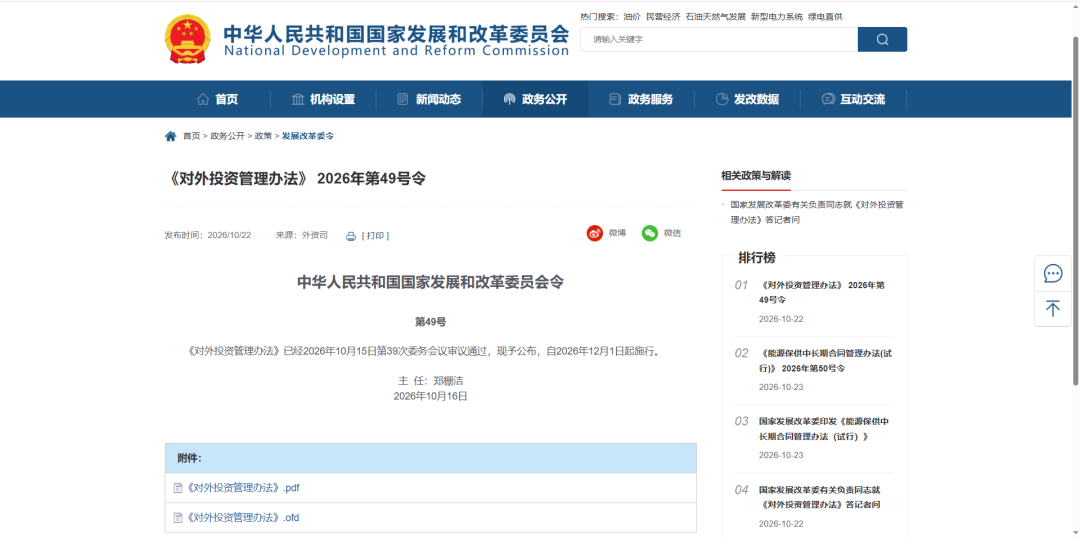Screen dimensions: 1080x538
Task: Click 首页 in the breadcrumb
Action: click(x=191, y=136)
